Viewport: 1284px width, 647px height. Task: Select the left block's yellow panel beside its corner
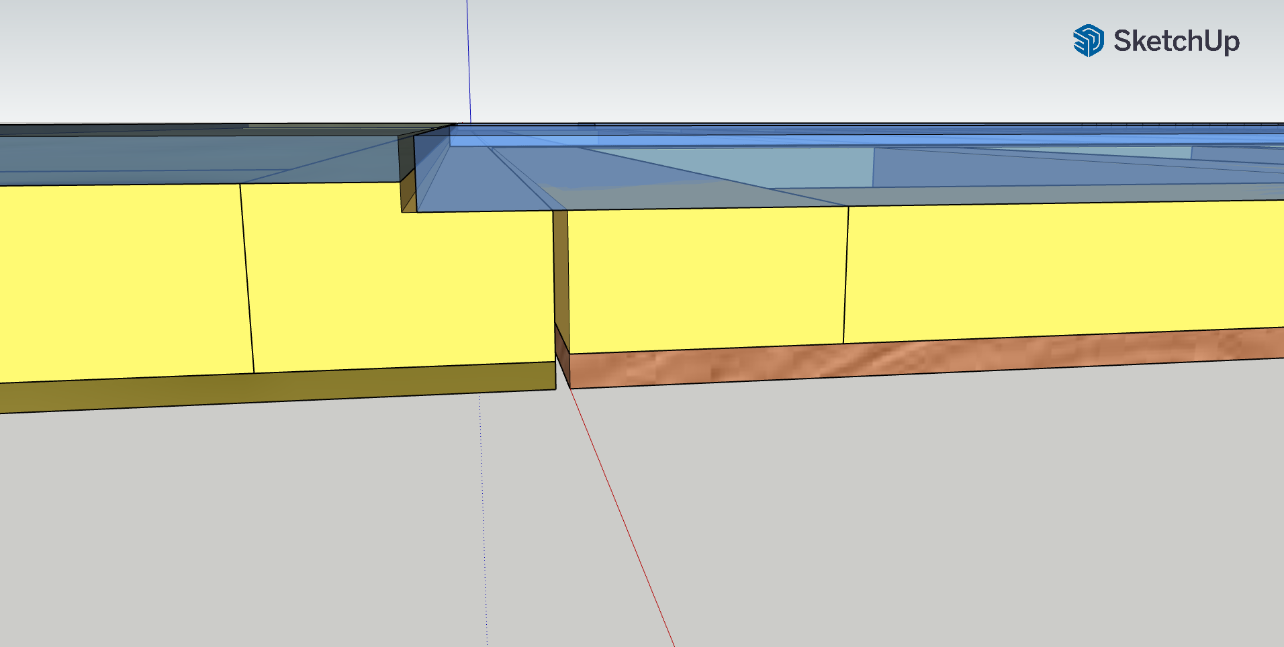coord(400,290)
